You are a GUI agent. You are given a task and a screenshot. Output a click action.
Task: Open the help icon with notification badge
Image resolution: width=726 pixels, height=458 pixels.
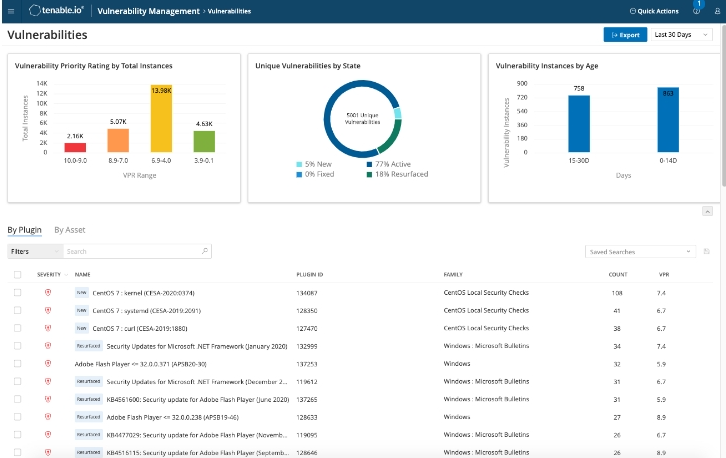(696, 11)
